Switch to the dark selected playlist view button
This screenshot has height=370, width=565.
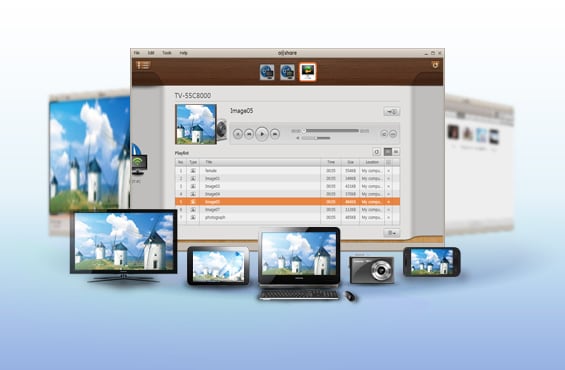point(388,152)
